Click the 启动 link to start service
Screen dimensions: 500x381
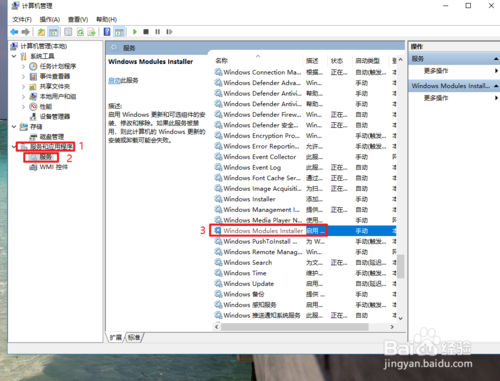[x=114, y=80]
